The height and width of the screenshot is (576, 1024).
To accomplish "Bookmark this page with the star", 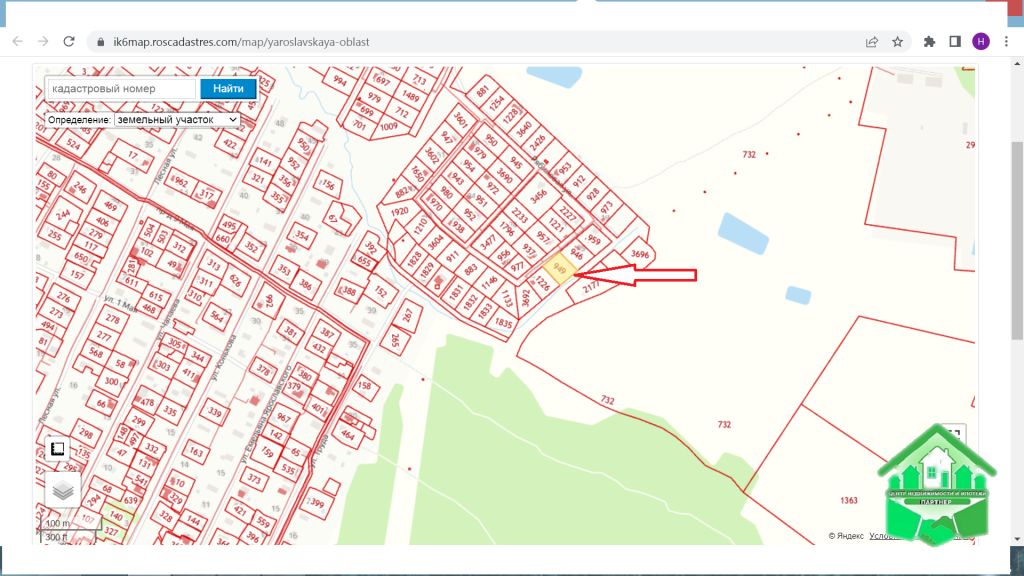I will [x=897, y=41].
